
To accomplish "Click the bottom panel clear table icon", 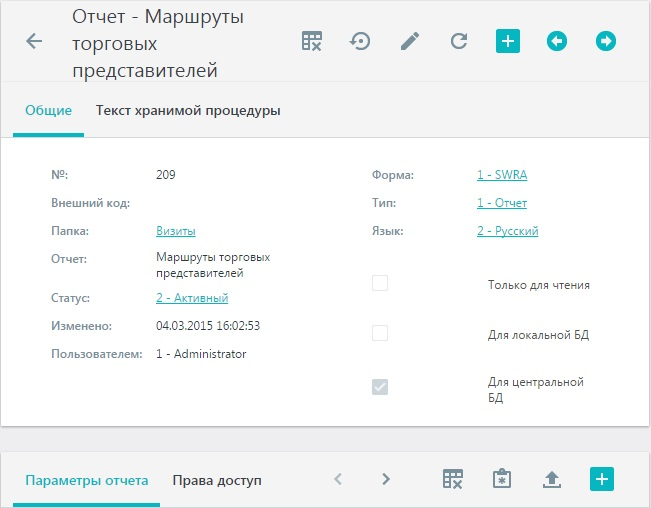I will [x=453, y=479].
